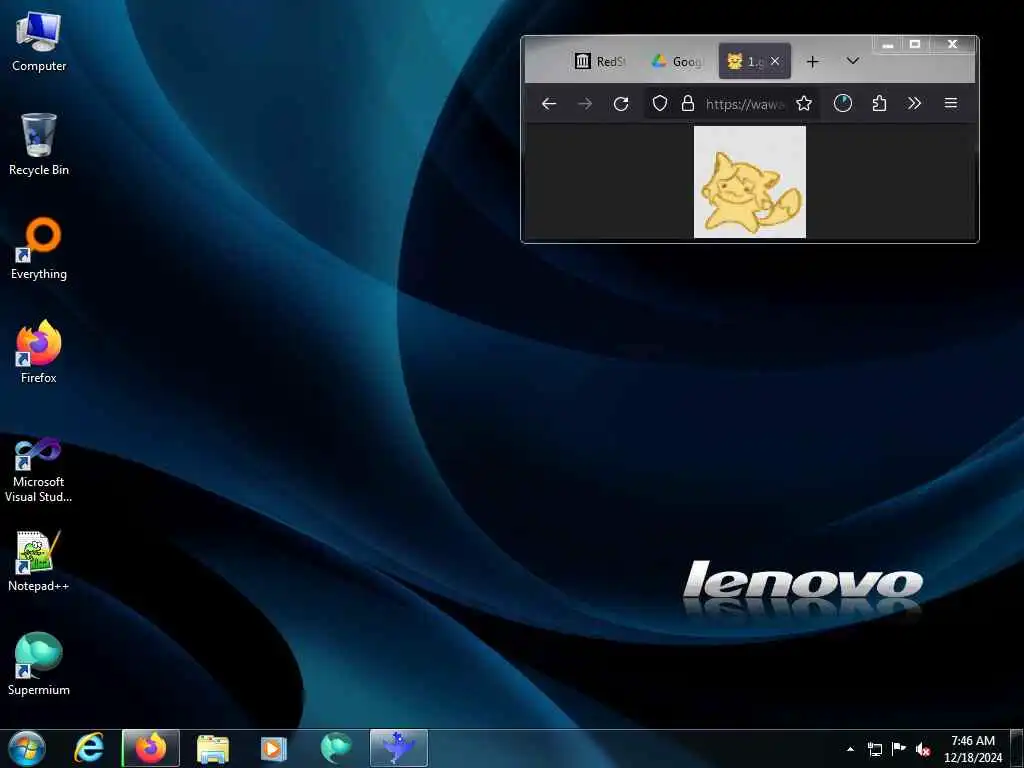Minimize the Firefox window
1024x768 pixels.
(888, 44)
